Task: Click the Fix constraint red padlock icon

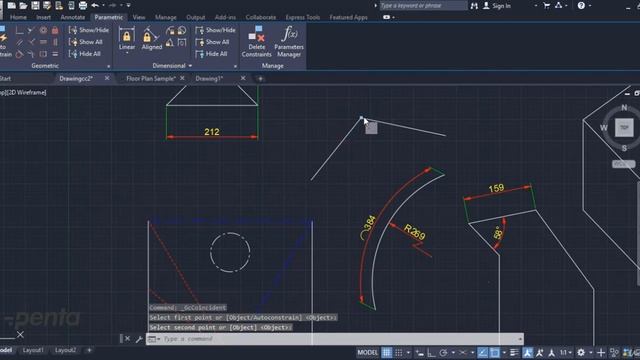Action: 55,30
